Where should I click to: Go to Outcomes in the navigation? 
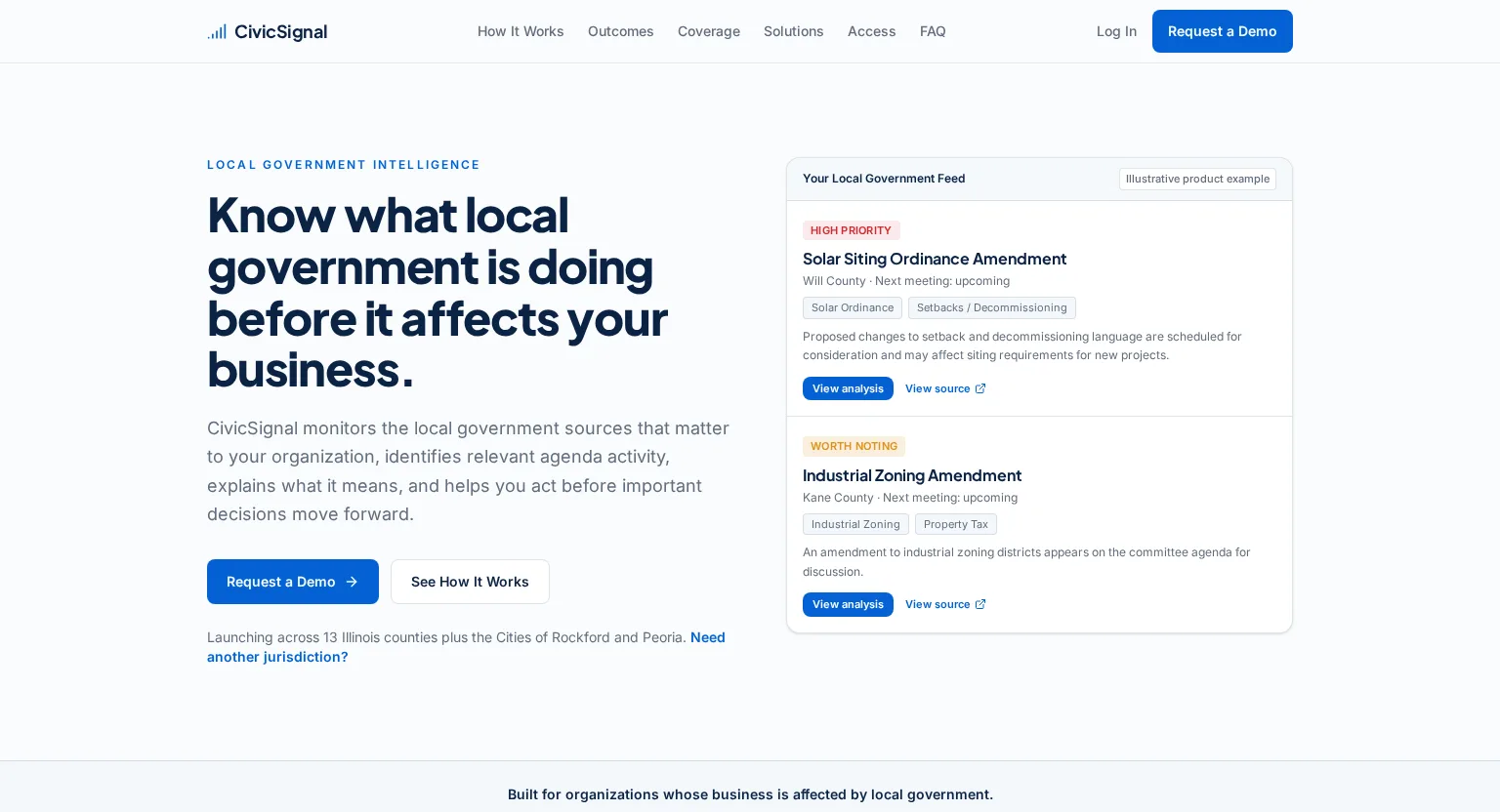coord(621,31)
